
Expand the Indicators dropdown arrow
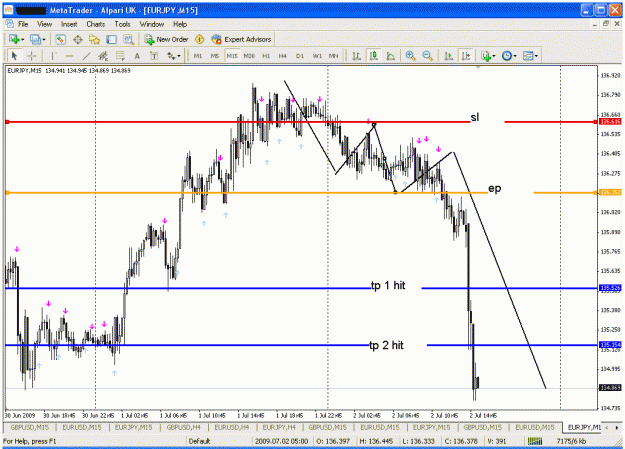point(494,56)
